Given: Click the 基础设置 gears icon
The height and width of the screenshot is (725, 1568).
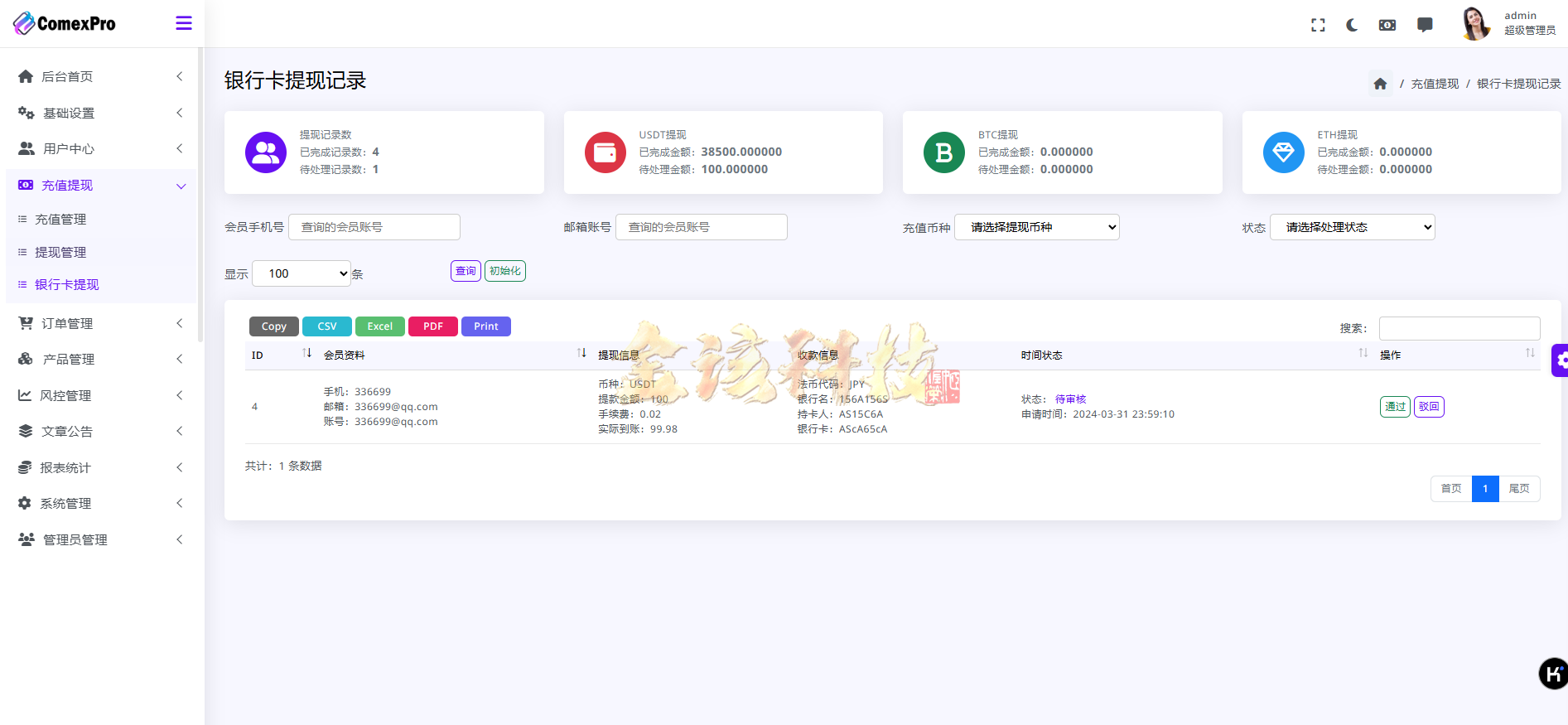Looking at the screenshot, I should point(27,113).
